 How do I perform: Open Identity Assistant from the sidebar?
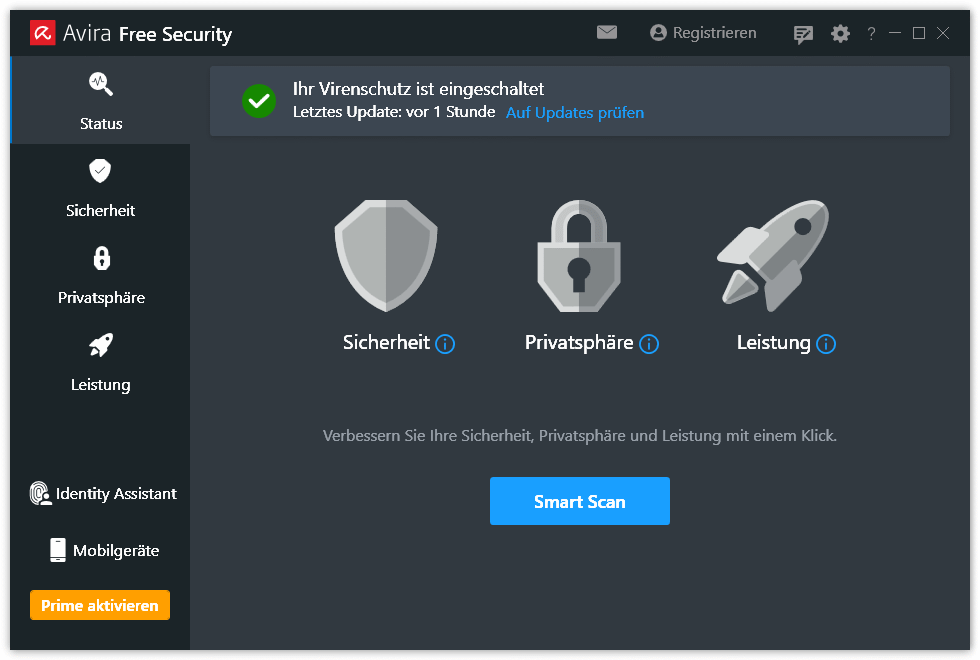(102, 493)
